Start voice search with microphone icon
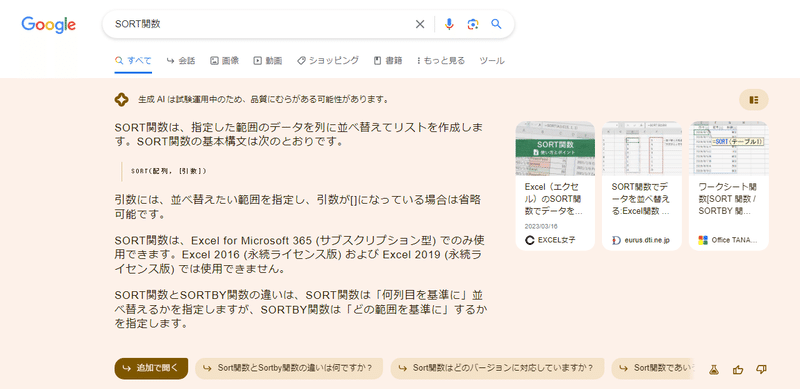800x389 pixels. point(449,24)
